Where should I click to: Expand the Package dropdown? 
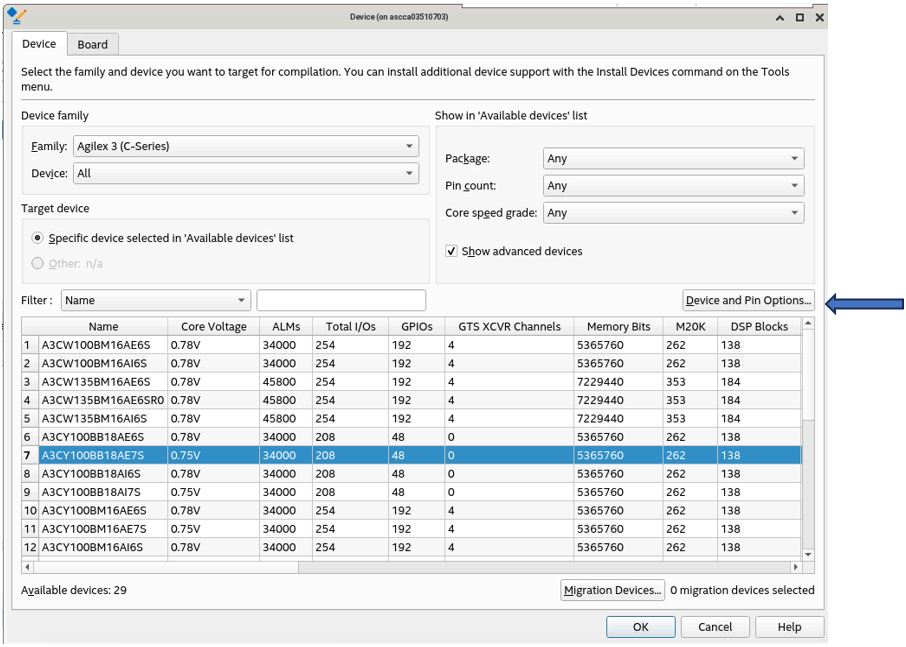pyautogui.click(x=674, y=158)
